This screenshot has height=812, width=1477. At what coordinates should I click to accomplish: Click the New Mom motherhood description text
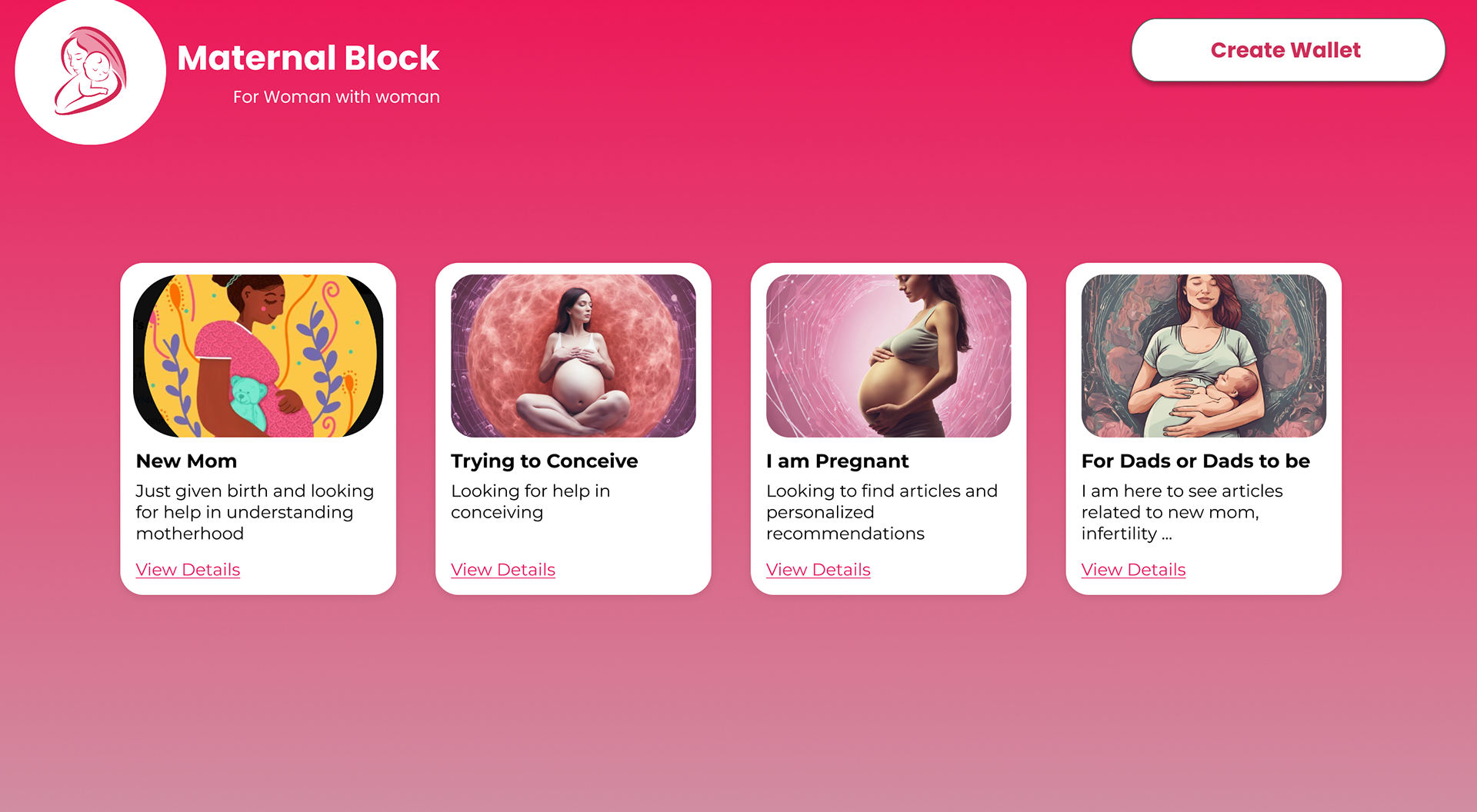[x=255, y=512]
